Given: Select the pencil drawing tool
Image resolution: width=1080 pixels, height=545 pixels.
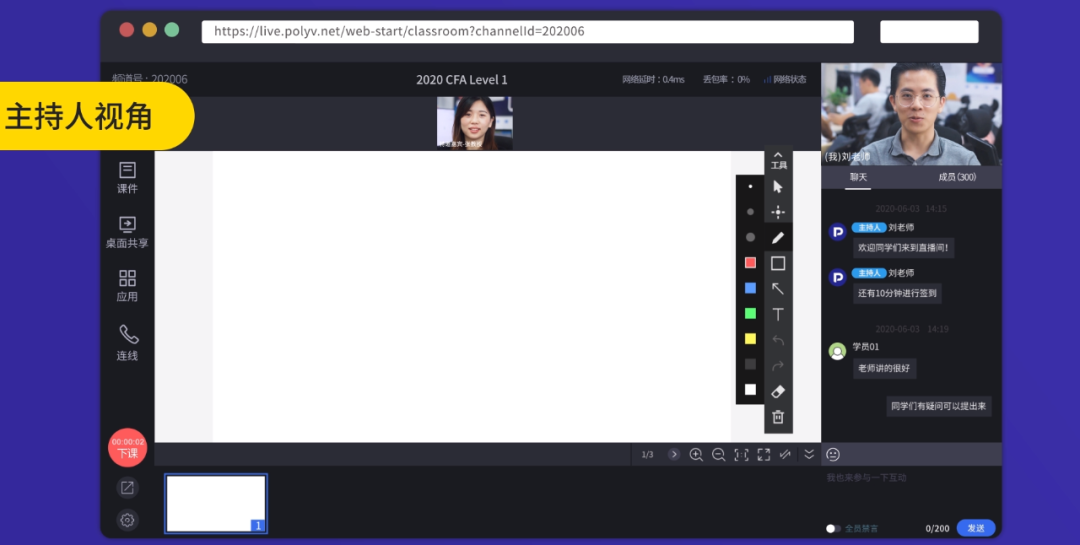Looking at the screenshot, I should pos(778,238).
